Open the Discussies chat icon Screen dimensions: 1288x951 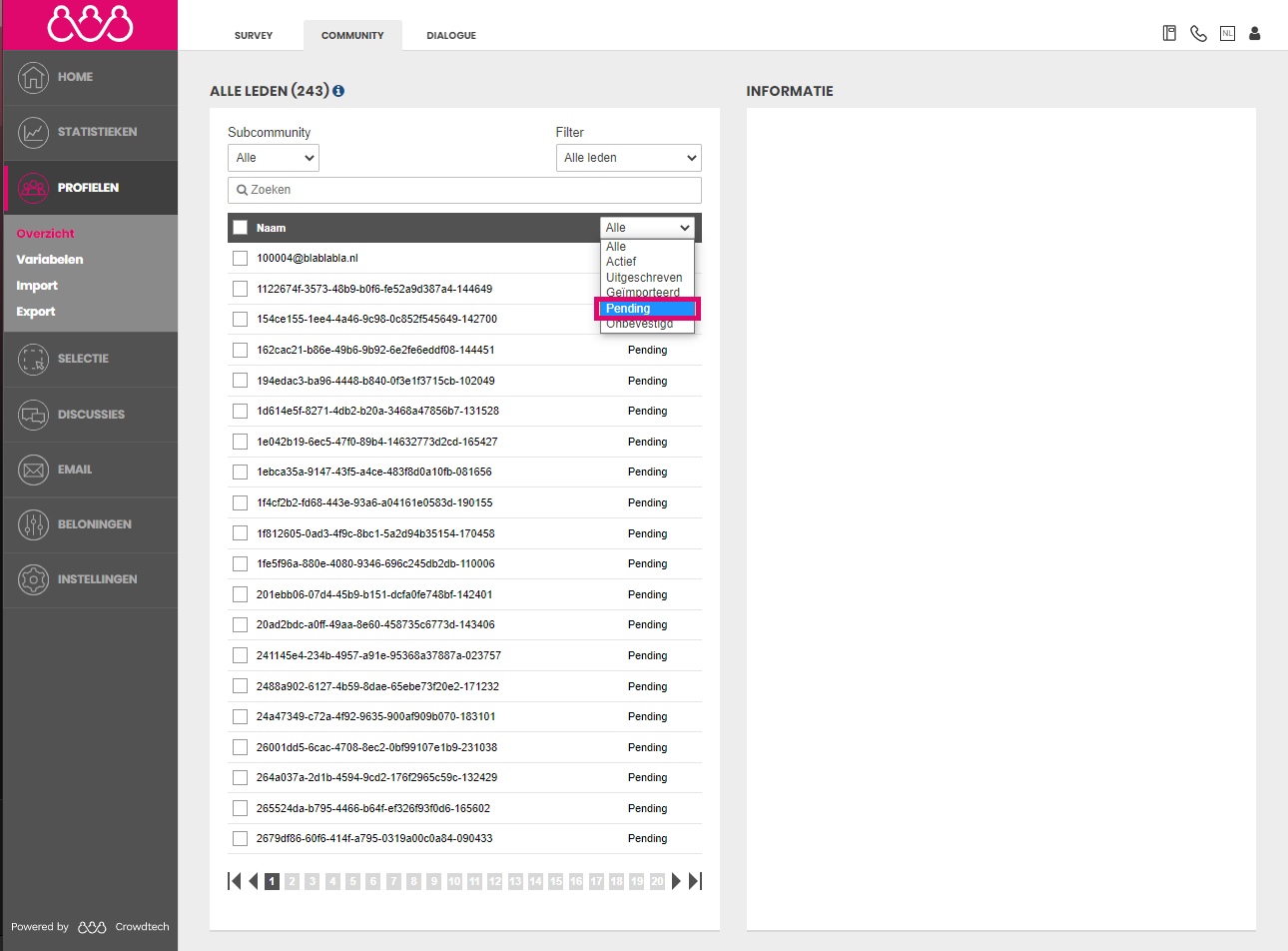tap(34, 415)
